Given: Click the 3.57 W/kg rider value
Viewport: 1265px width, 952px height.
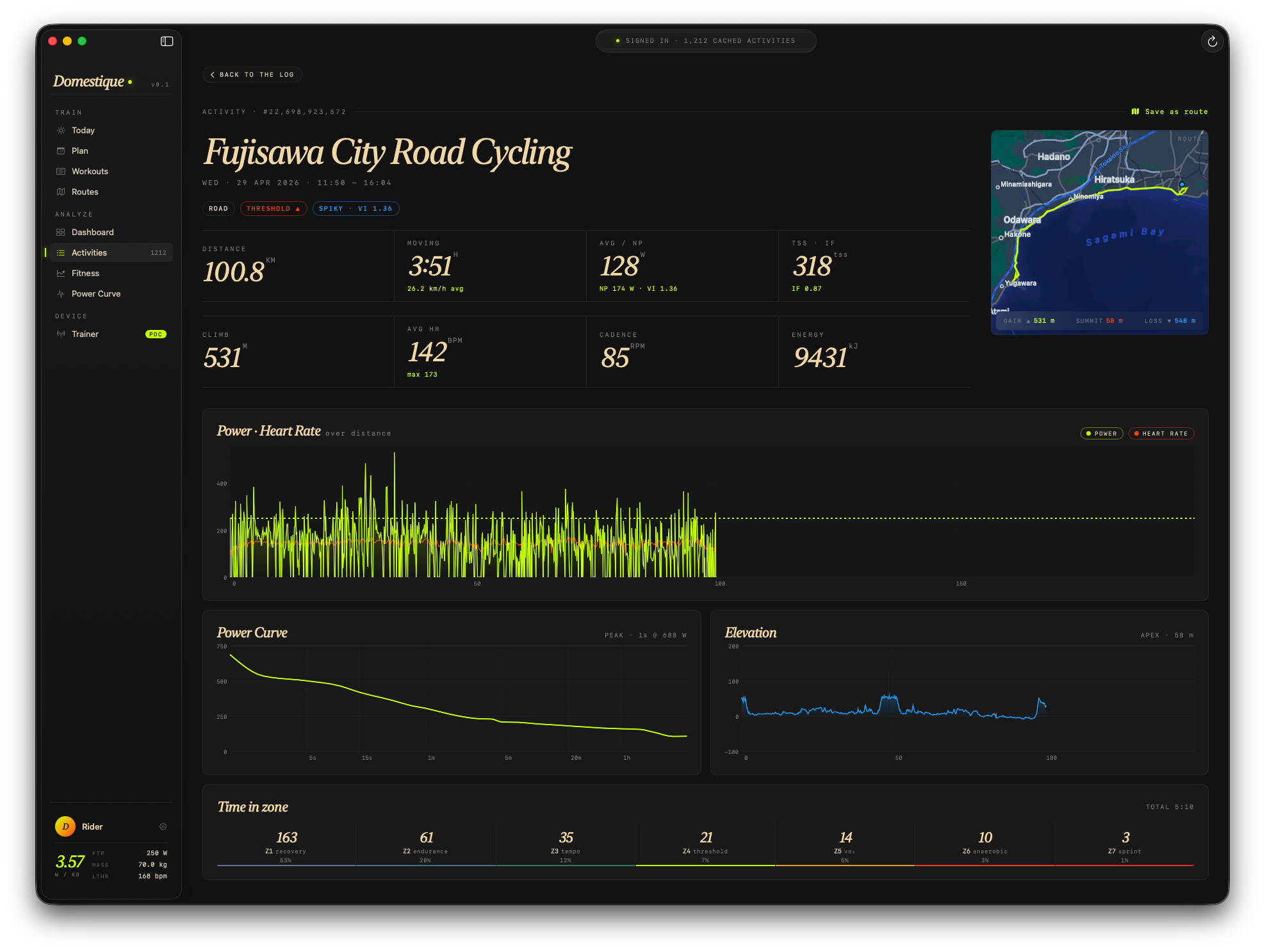Looking at the screenshot, I should [70, 862].
